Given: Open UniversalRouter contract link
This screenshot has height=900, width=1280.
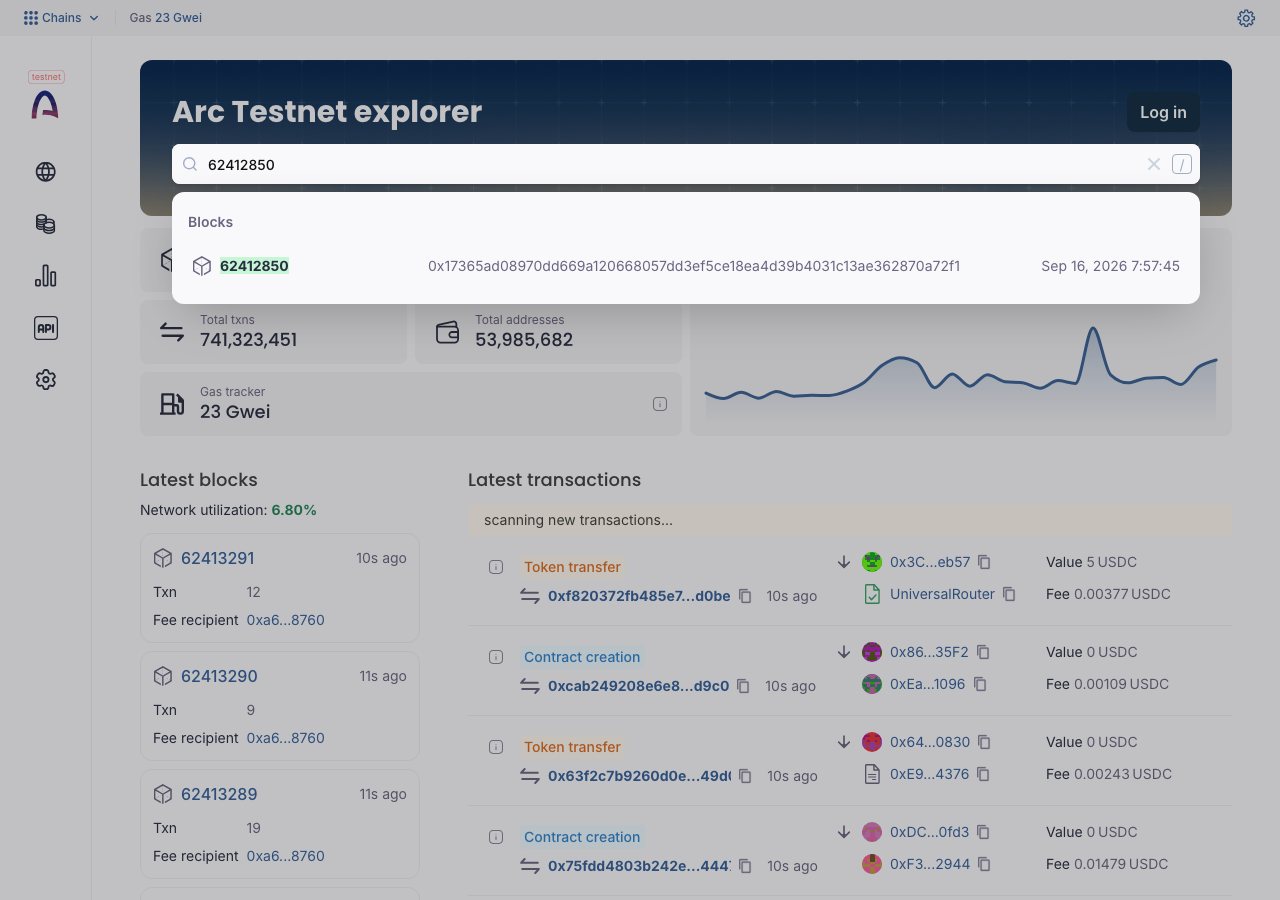Looking at the screenshot, I should pos(942,594).
